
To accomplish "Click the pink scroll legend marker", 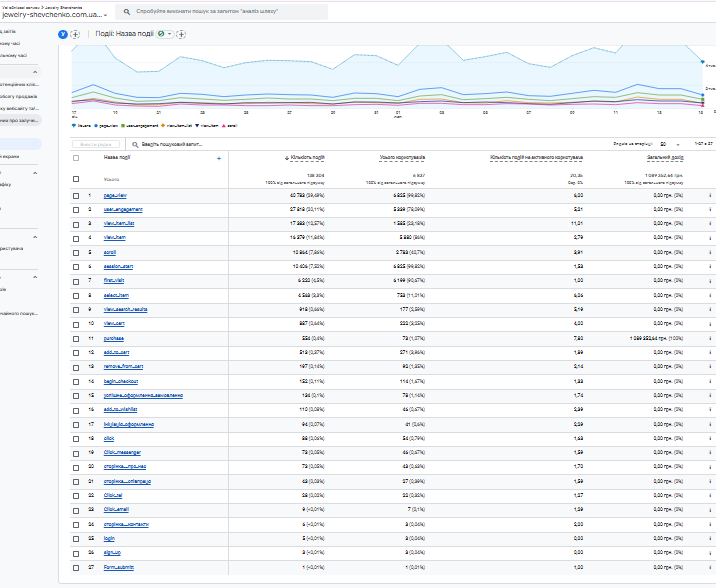I will (x=224, y=126).
